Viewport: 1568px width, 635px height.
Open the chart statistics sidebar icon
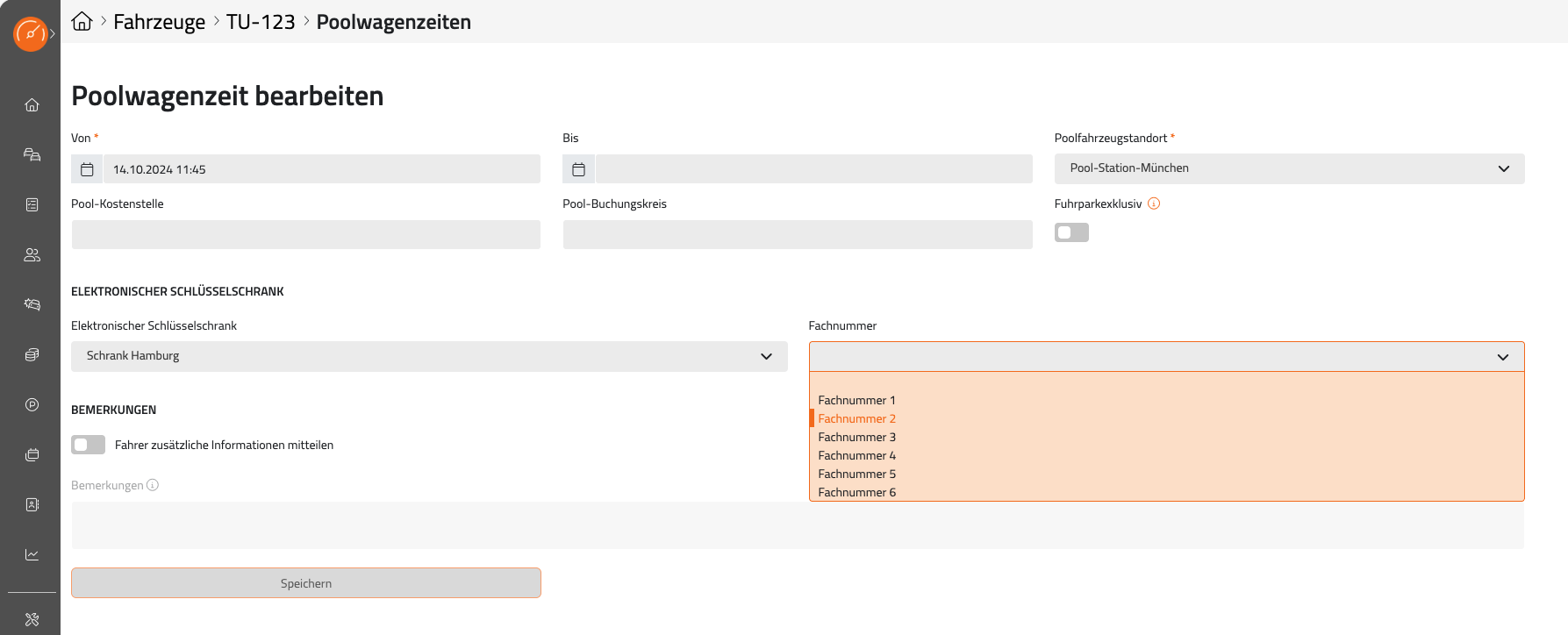(32, 555)
